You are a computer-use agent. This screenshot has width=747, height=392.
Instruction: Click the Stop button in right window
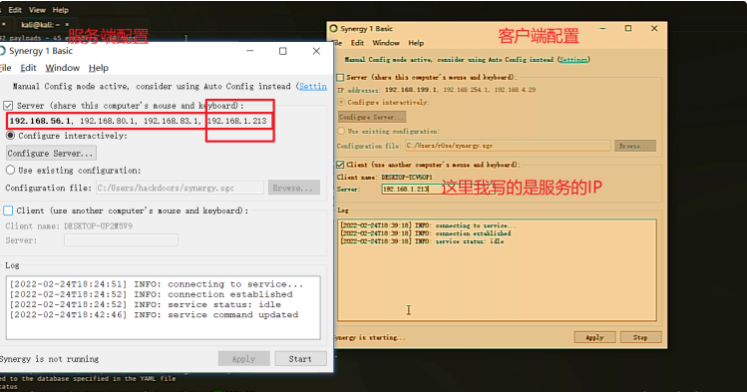point(640,337)
